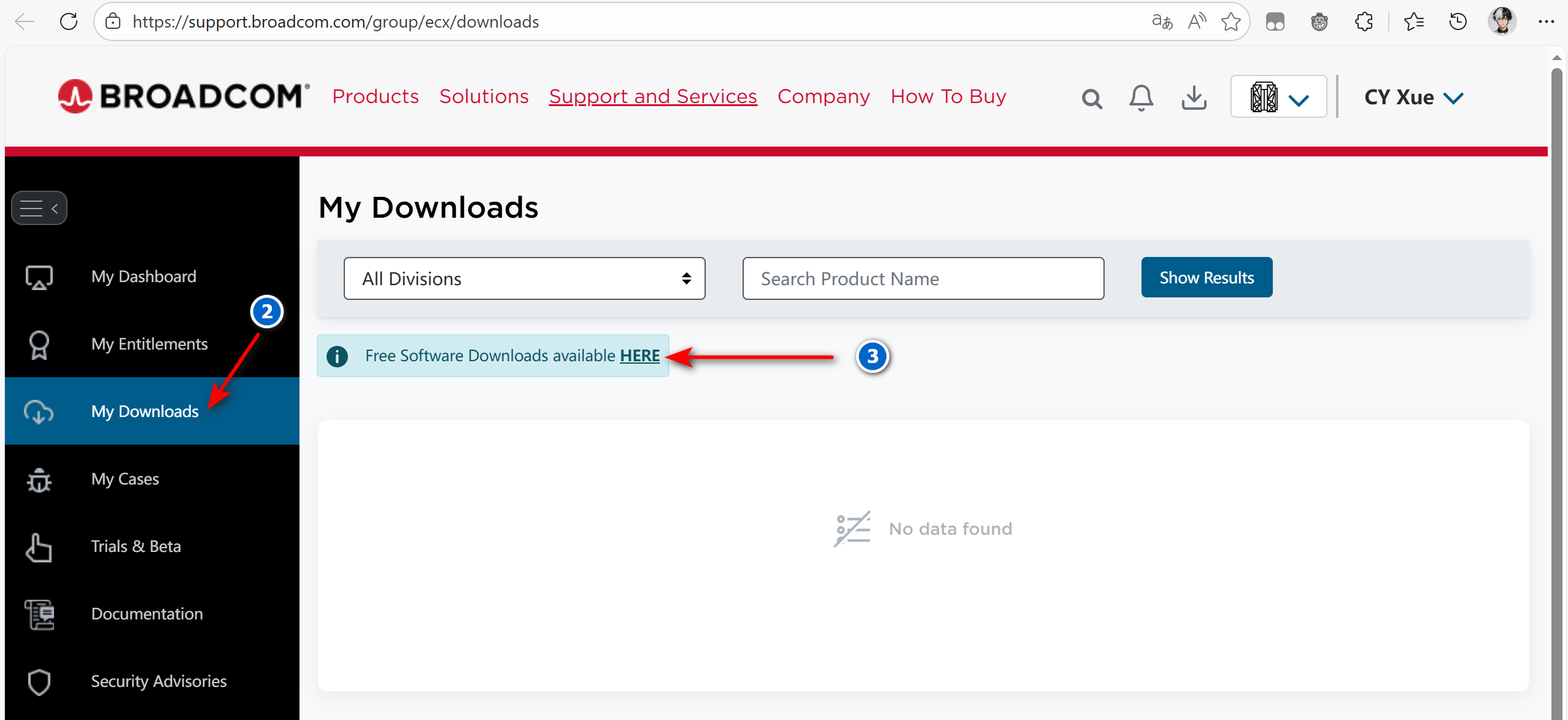Click the Show Results button
The image size is (1568, 720).
point(1206,277)
